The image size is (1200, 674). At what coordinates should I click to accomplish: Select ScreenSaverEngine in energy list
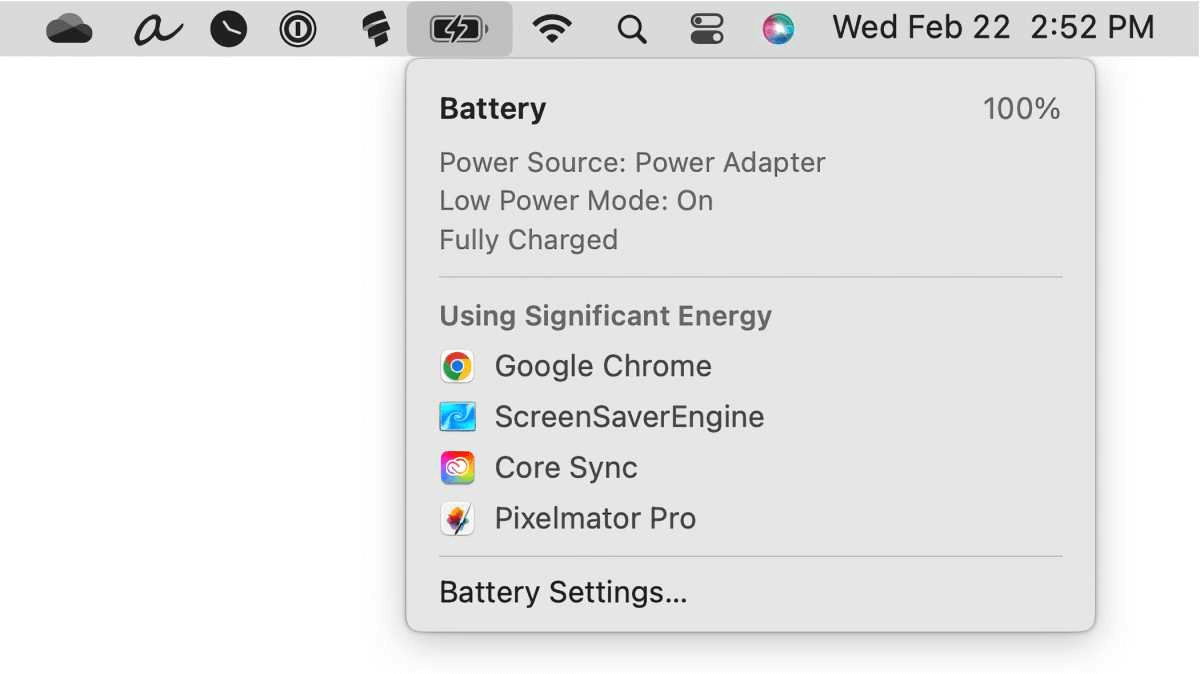[x=629, y=417]
